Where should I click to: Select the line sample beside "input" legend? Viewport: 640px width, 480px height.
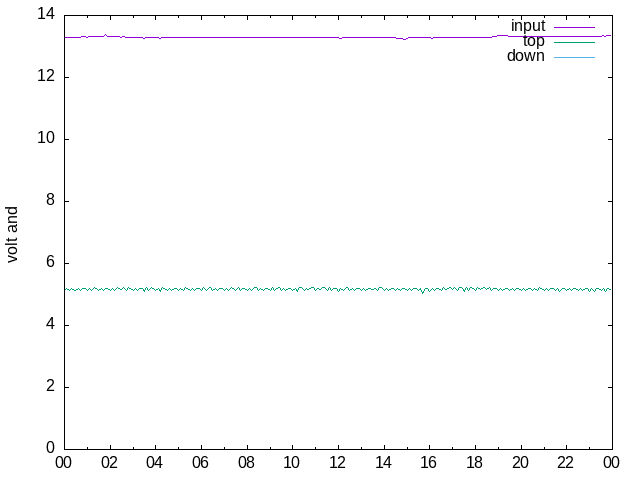tap(574, 26)
